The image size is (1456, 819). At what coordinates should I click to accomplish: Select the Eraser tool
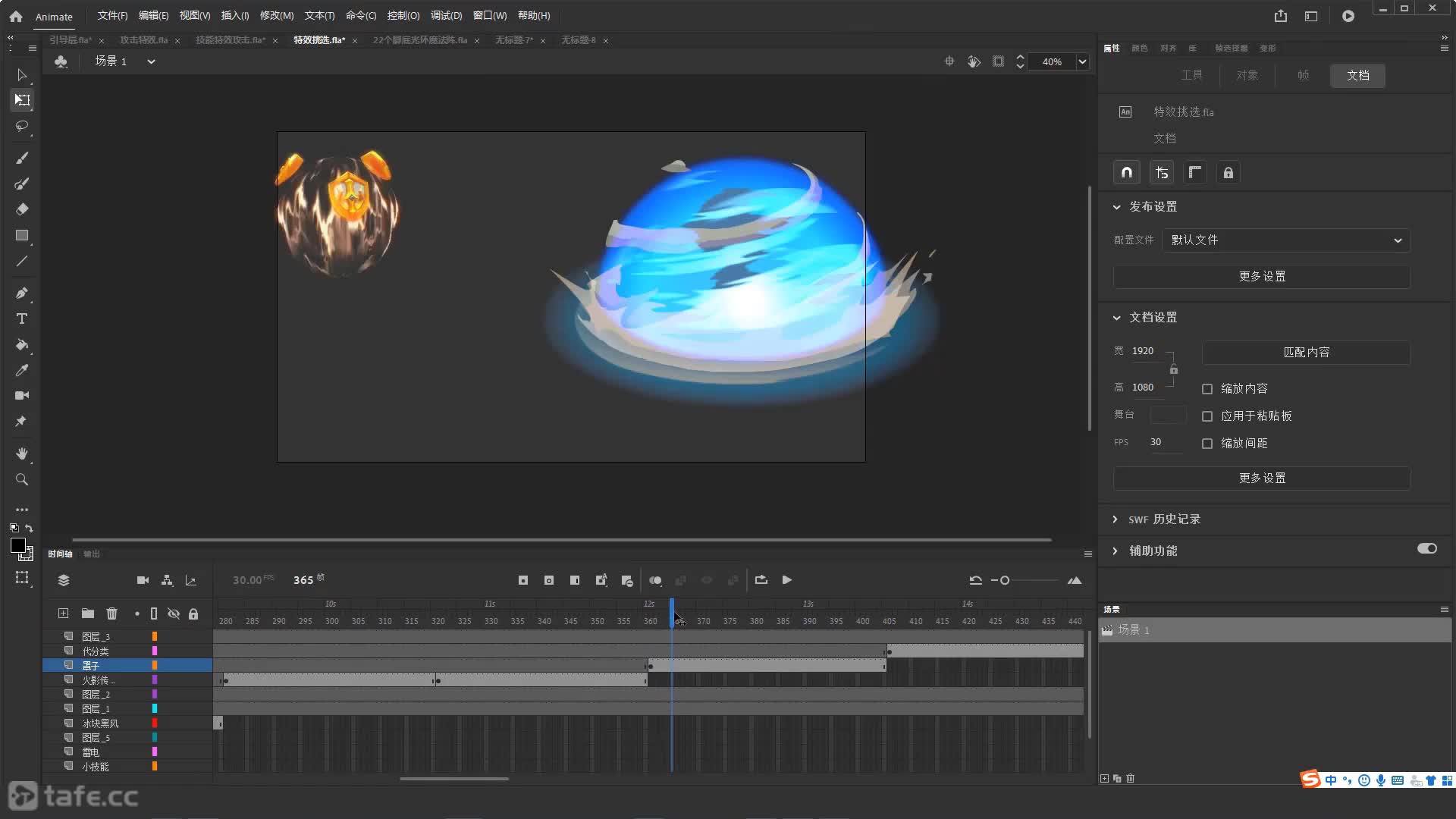click(x=21, y=209)
